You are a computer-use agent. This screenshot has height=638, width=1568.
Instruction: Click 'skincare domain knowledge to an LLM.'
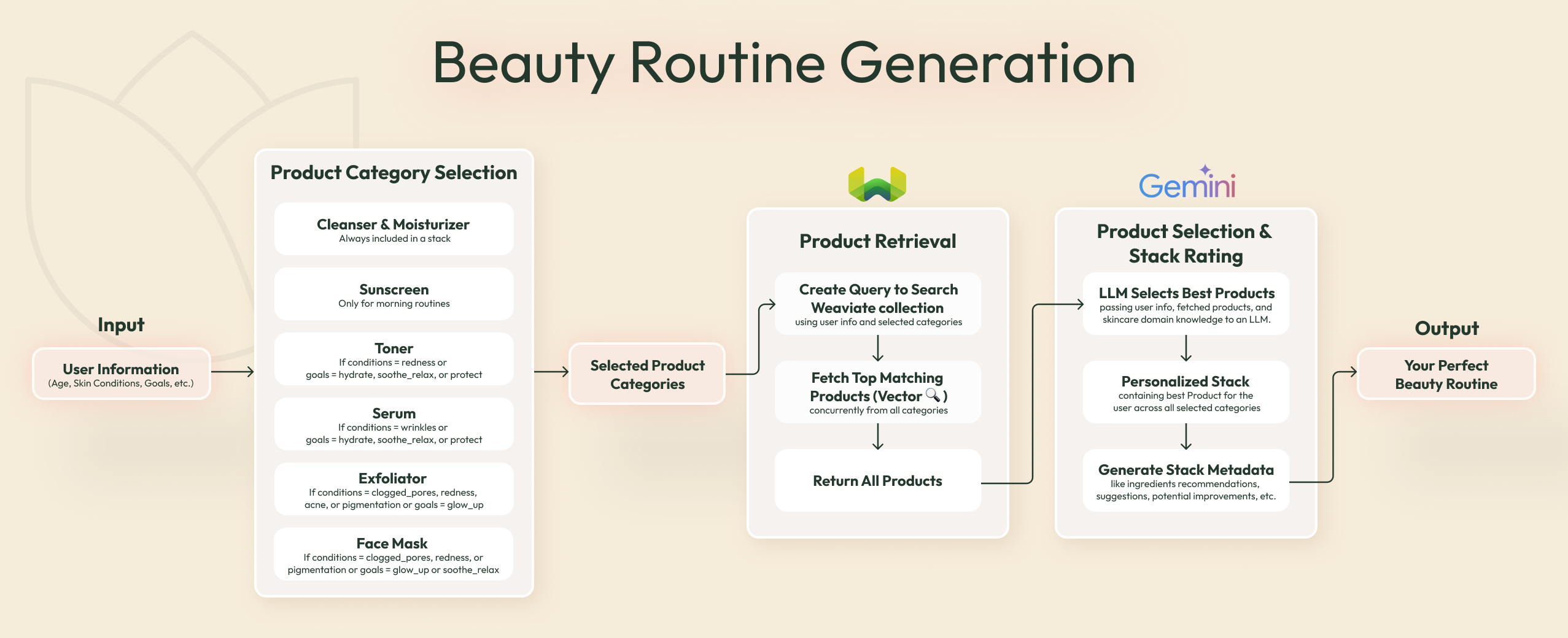point(1186,320)
